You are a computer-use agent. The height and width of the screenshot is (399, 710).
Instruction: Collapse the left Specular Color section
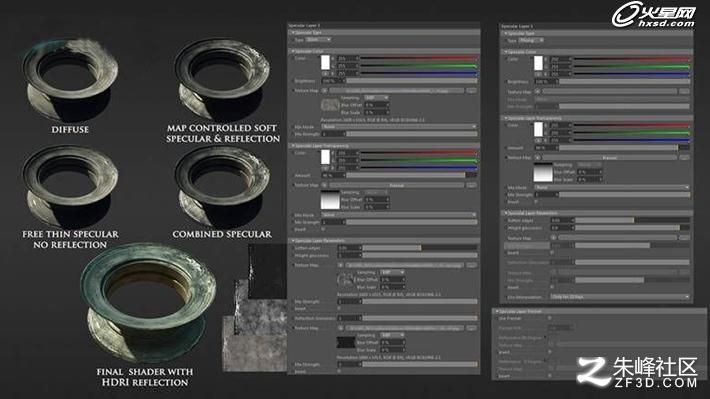click(293, 51)
